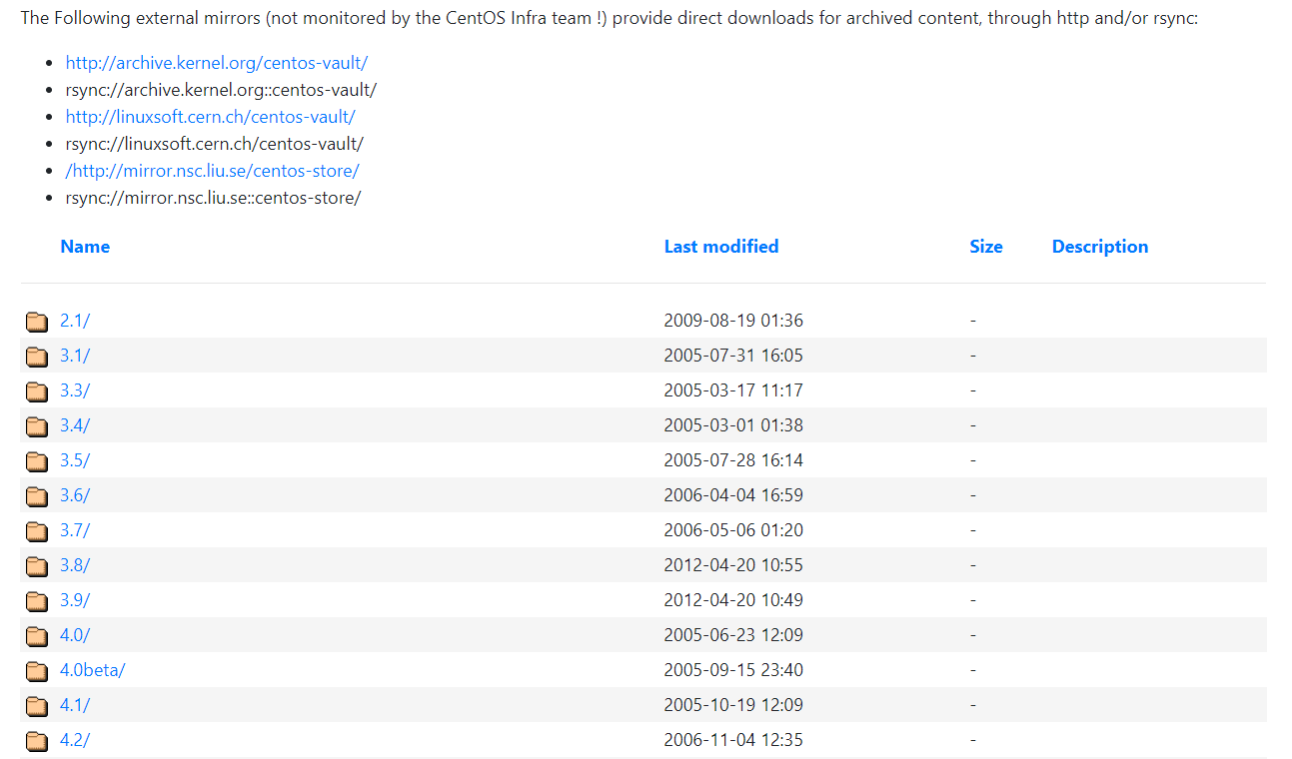
Task: Open the 3.7/ directory link
Action: click(75, 530)
